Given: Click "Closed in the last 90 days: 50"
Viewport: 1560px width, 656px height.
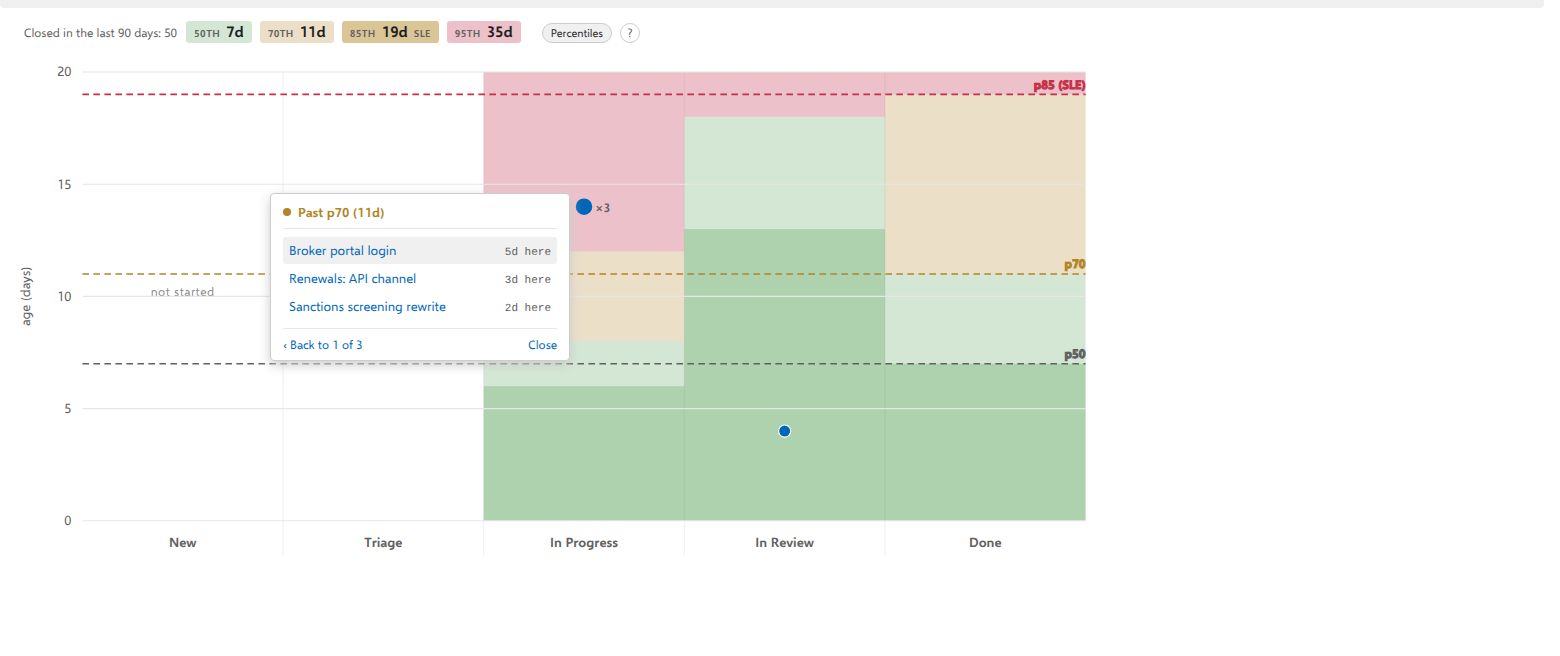Looking at the screenshot, I should pyautogui.click(x=101, y=33).
